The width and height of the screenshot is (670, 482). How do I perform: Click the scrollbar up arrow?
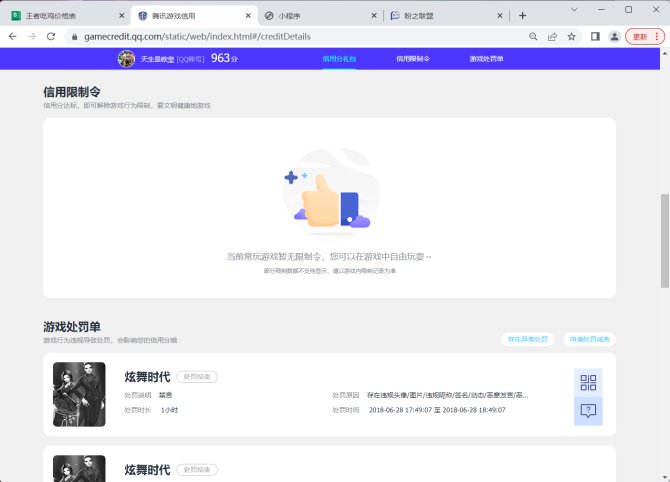point(664,53)
